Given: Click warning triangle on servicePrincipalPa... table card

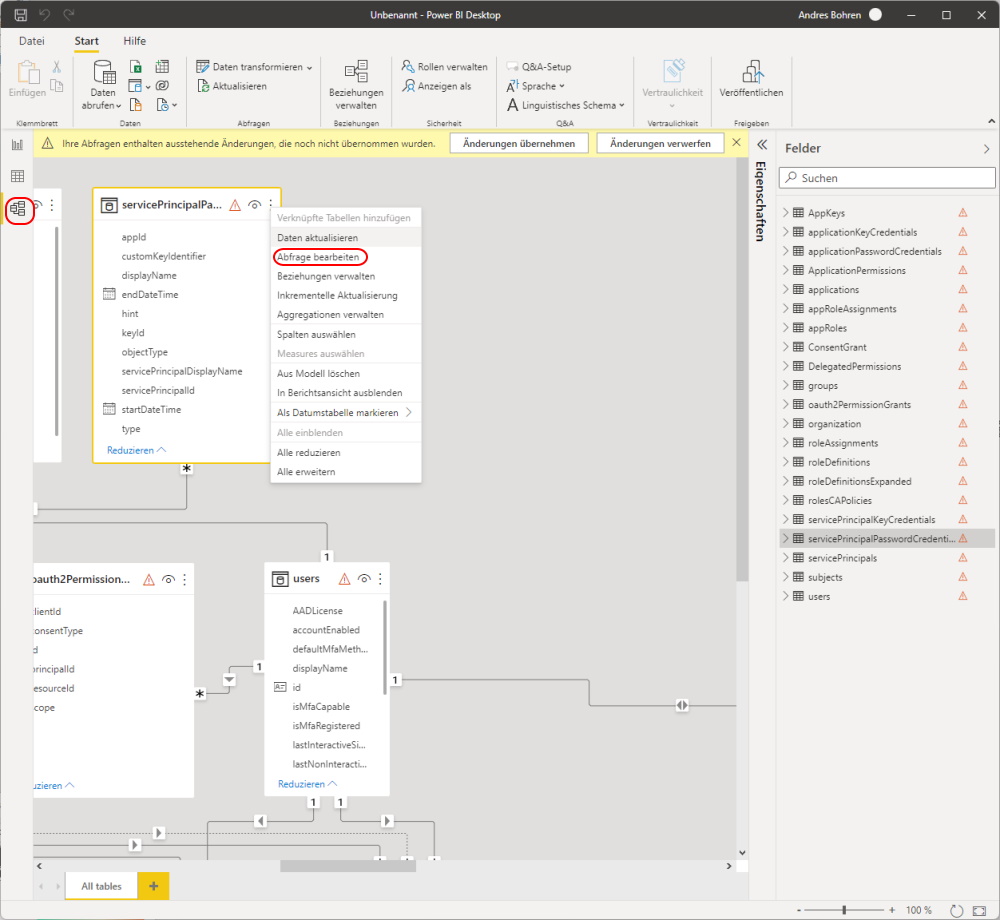Looking at the screenshot, I should [235, 205].
